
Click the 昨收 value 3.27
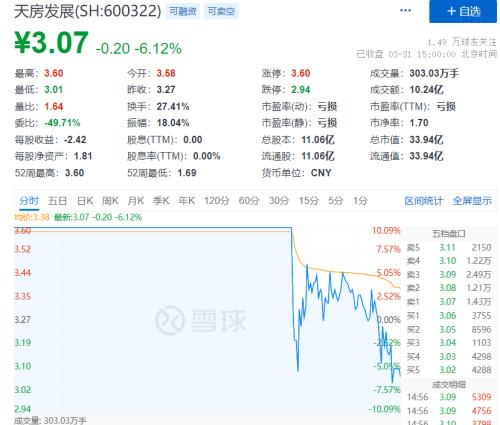166,90
